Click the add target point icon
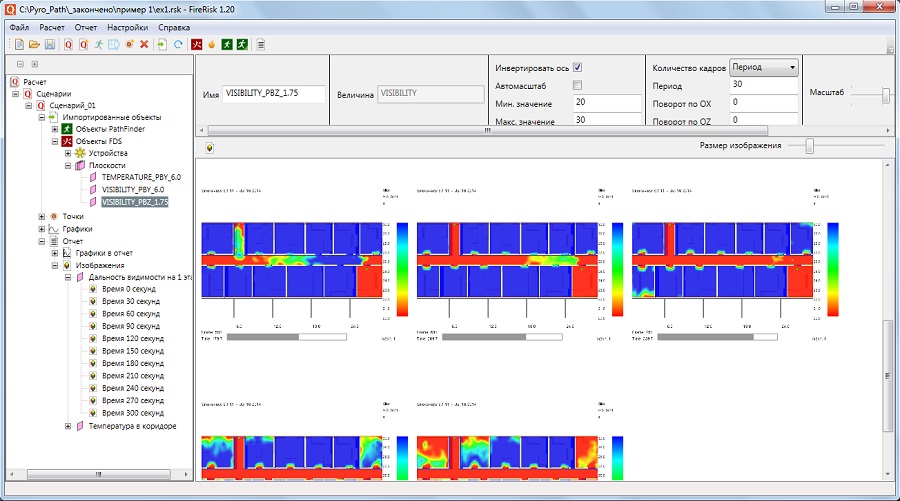Viewport: 900px width, 501px height. tap(129, 44)
